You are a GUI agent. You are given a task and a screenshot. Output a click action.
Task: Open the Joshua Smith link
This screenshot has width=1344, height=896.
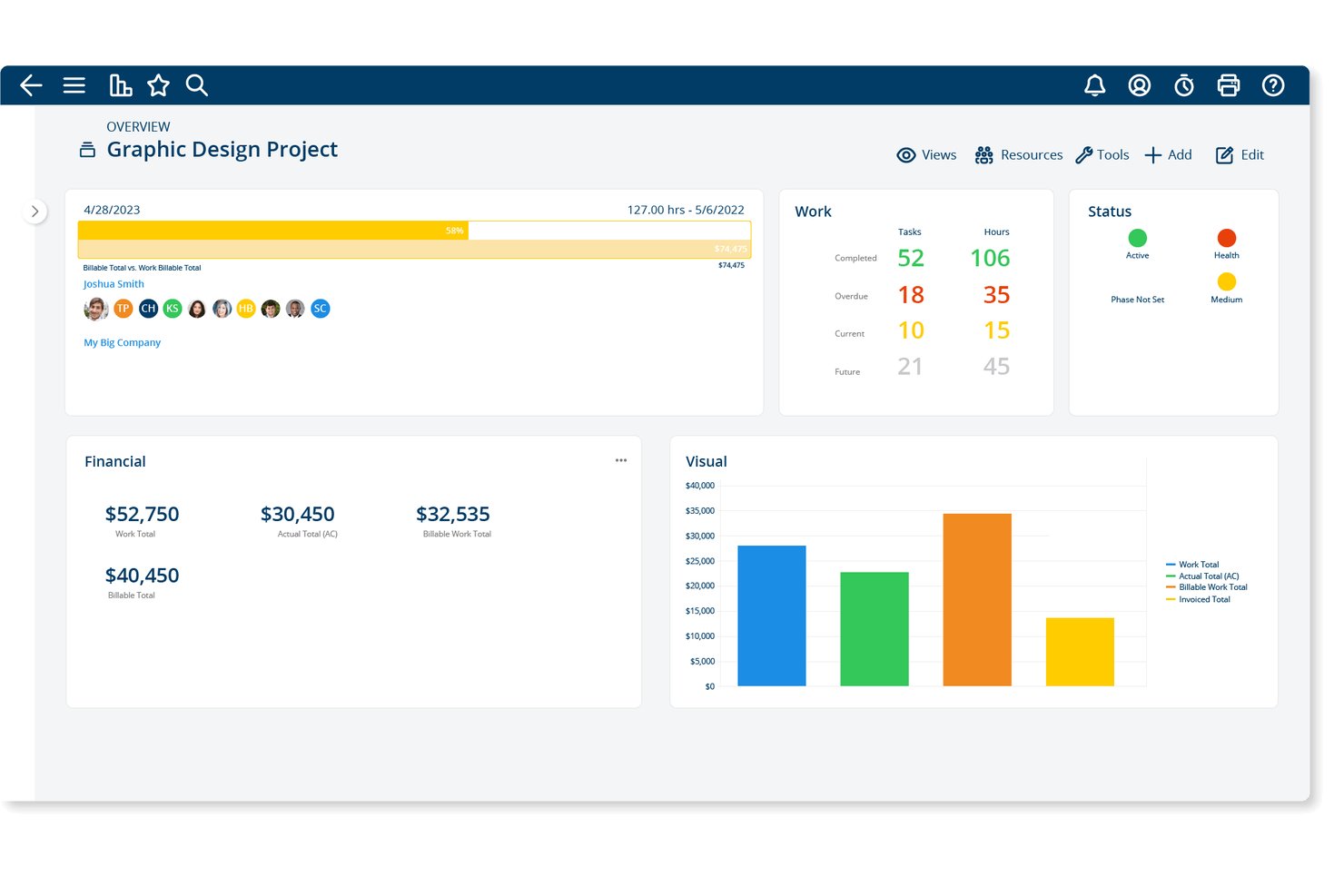(114, 284)
